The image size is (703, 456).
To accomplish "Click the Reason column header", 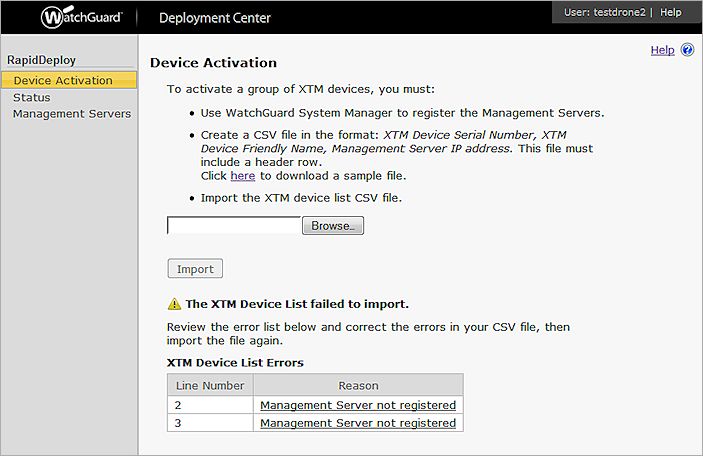I will [358, 385].
